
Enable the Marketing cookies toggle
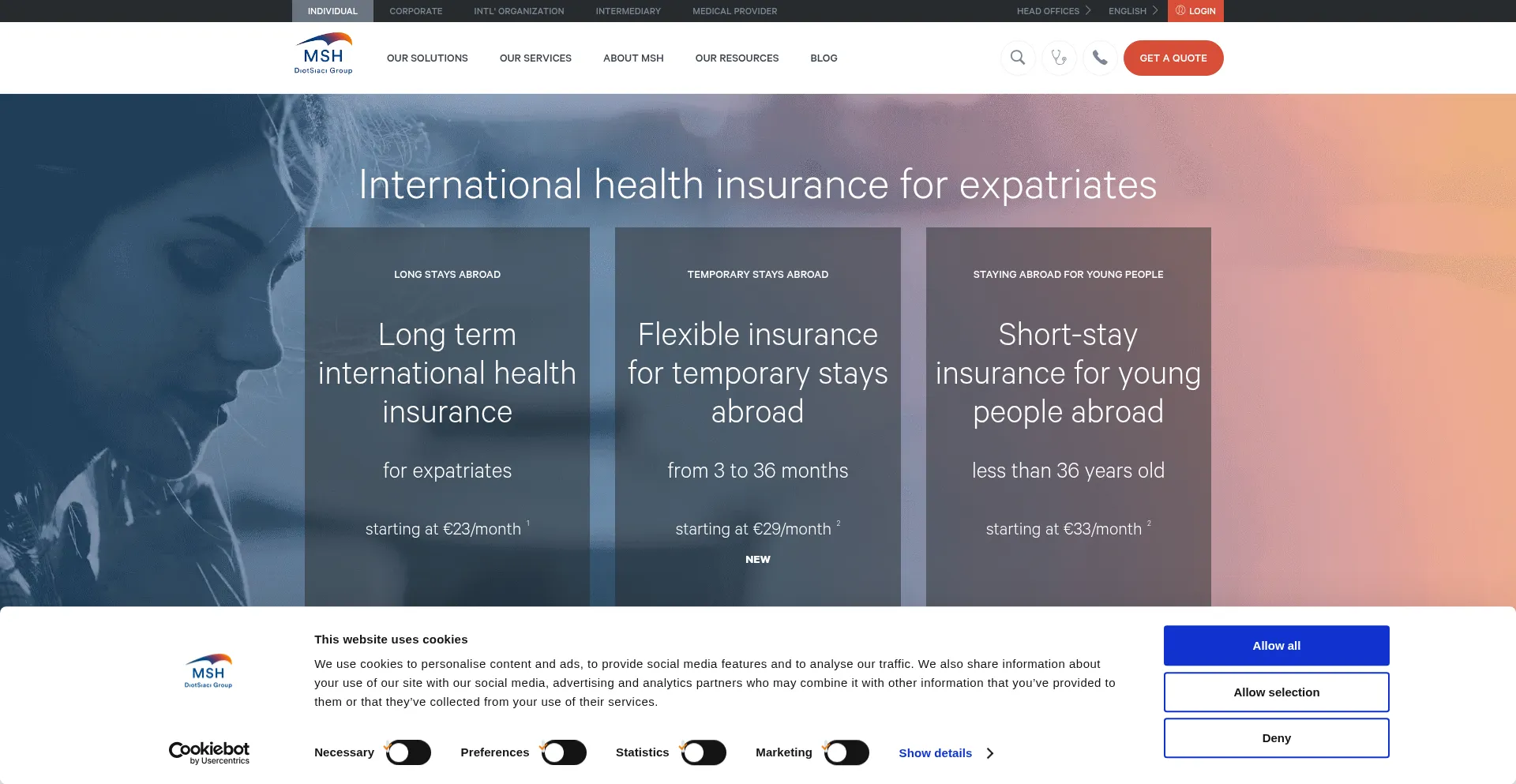pyautogui.click(x=846, y=752)
